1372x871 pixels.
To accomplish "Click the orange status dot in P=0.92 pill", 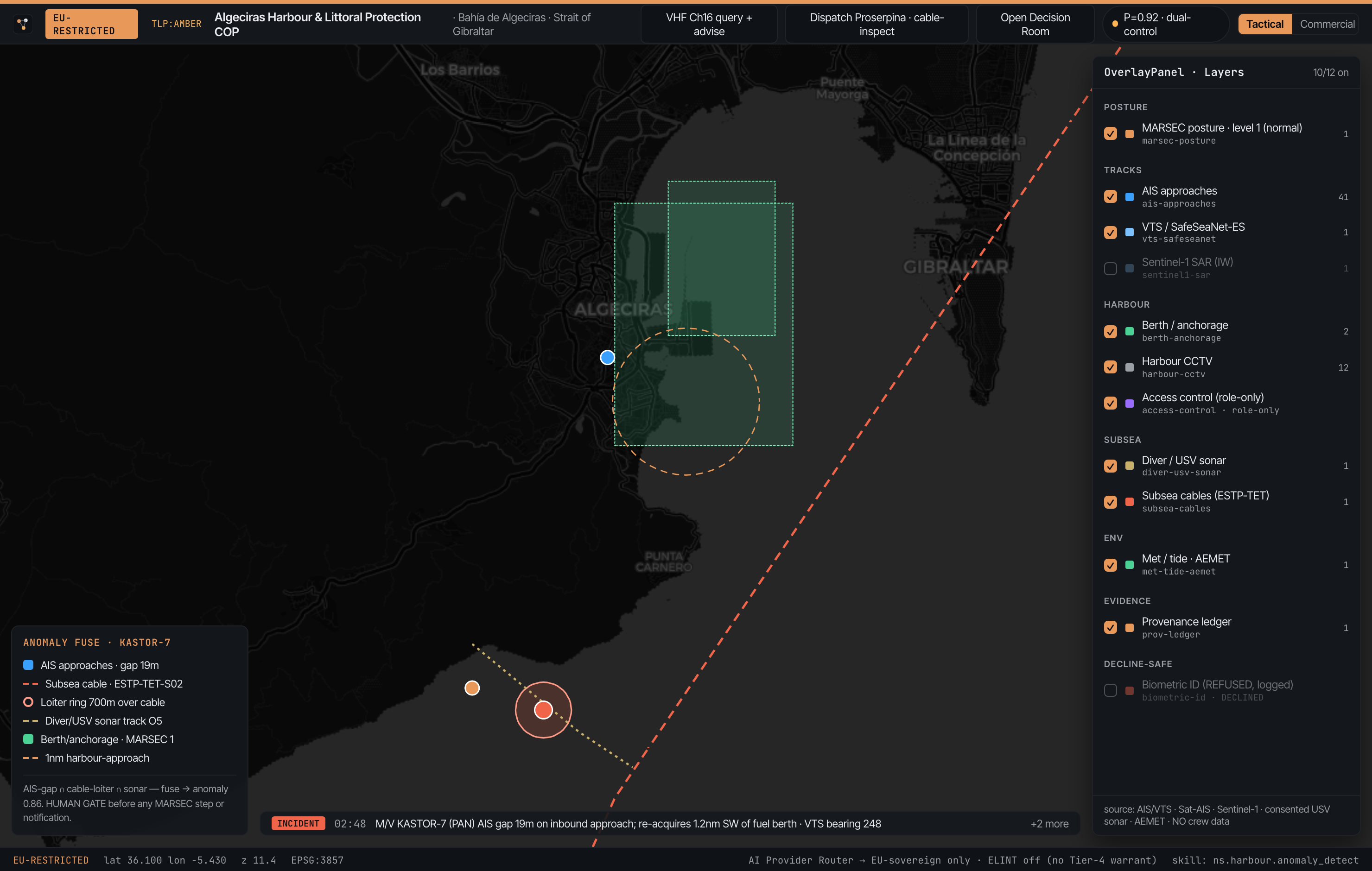I will coord(1115,25).
